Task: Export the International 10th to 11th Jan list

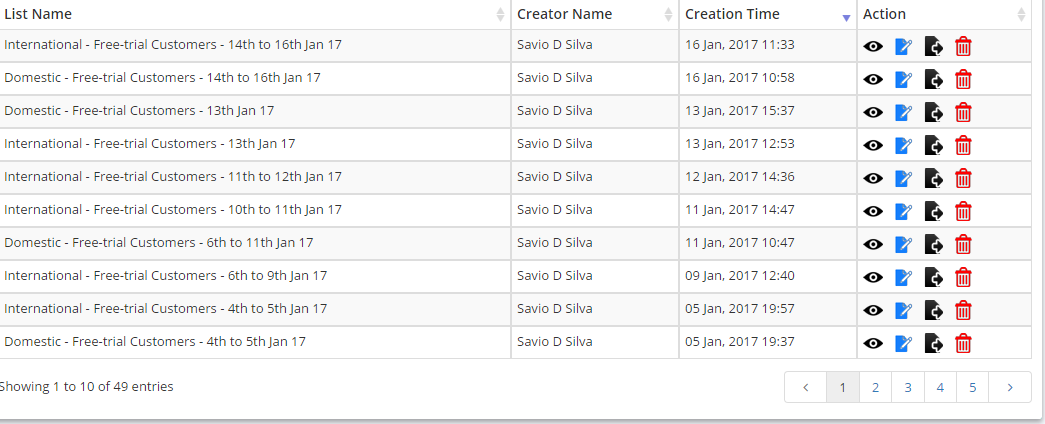Action: click(934, 211)
